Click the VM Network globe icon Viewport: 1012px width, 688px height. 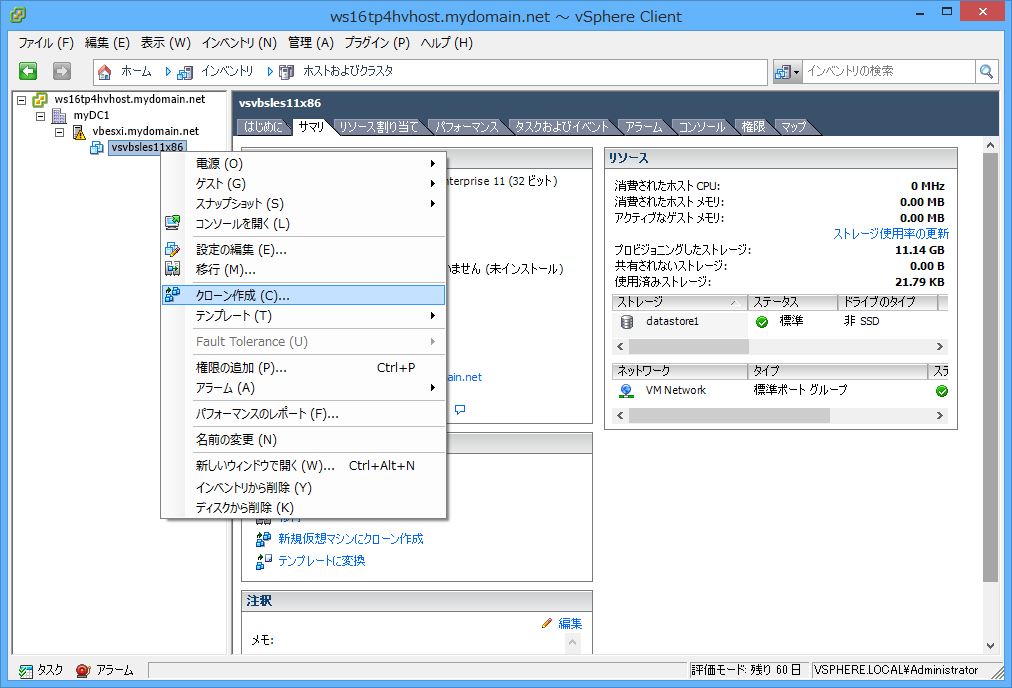click(625, 390)
